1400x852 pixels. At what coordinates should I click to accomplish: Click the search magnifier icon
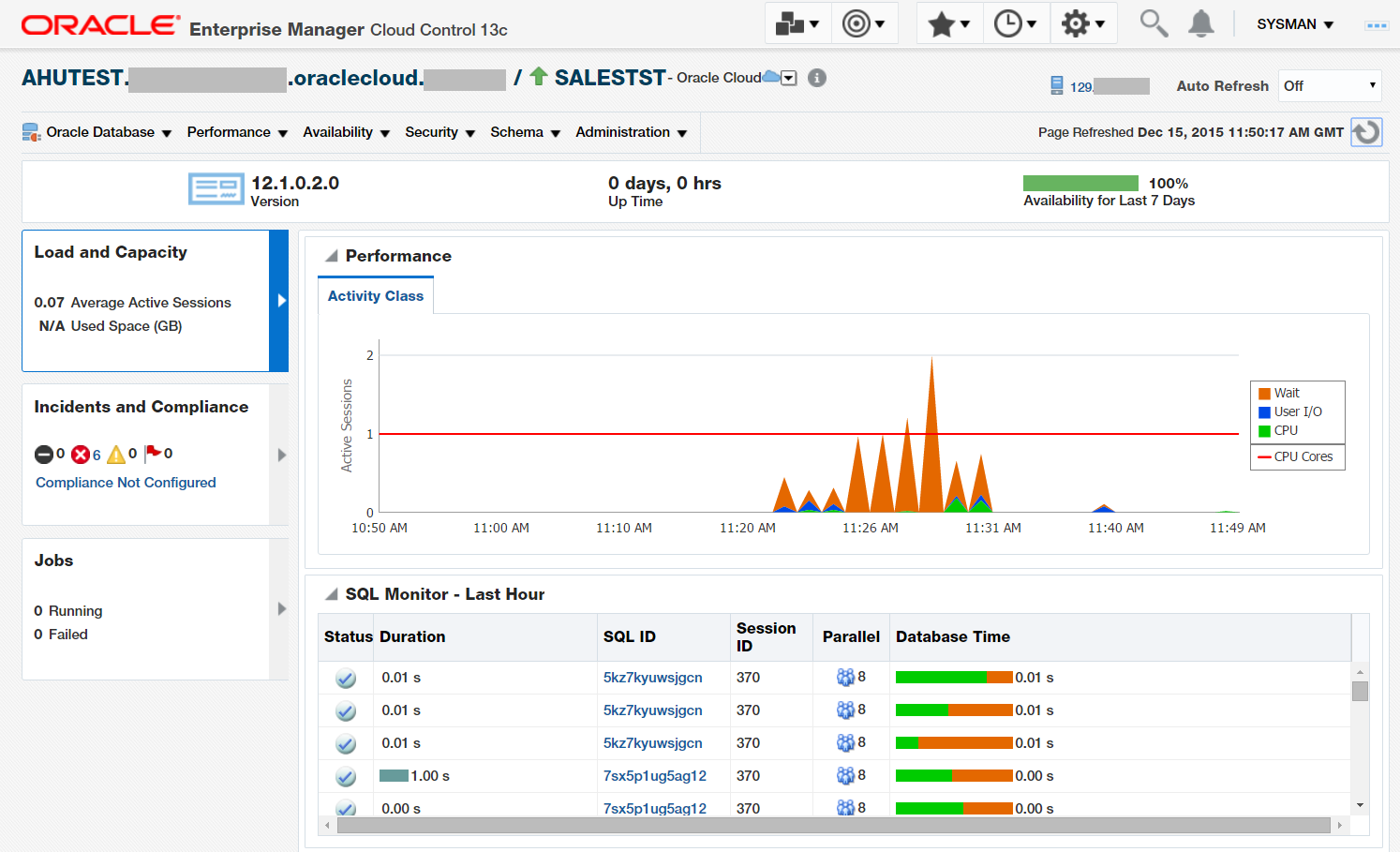[x=1154, y=23]
